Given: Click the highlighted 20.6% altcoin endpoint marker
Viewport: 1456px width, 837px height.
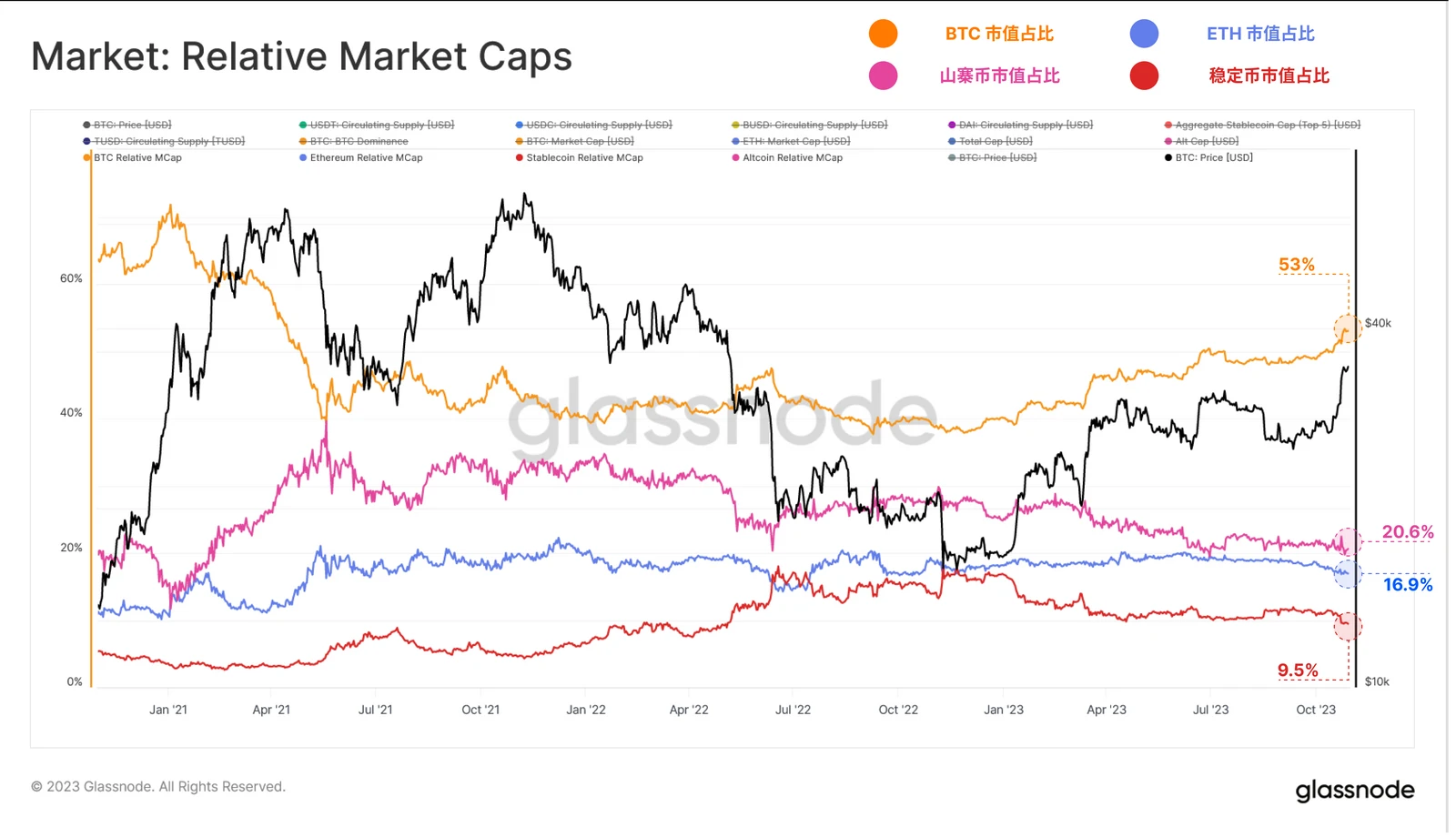Looking at the screenshot, I should tap(1348, 542).
